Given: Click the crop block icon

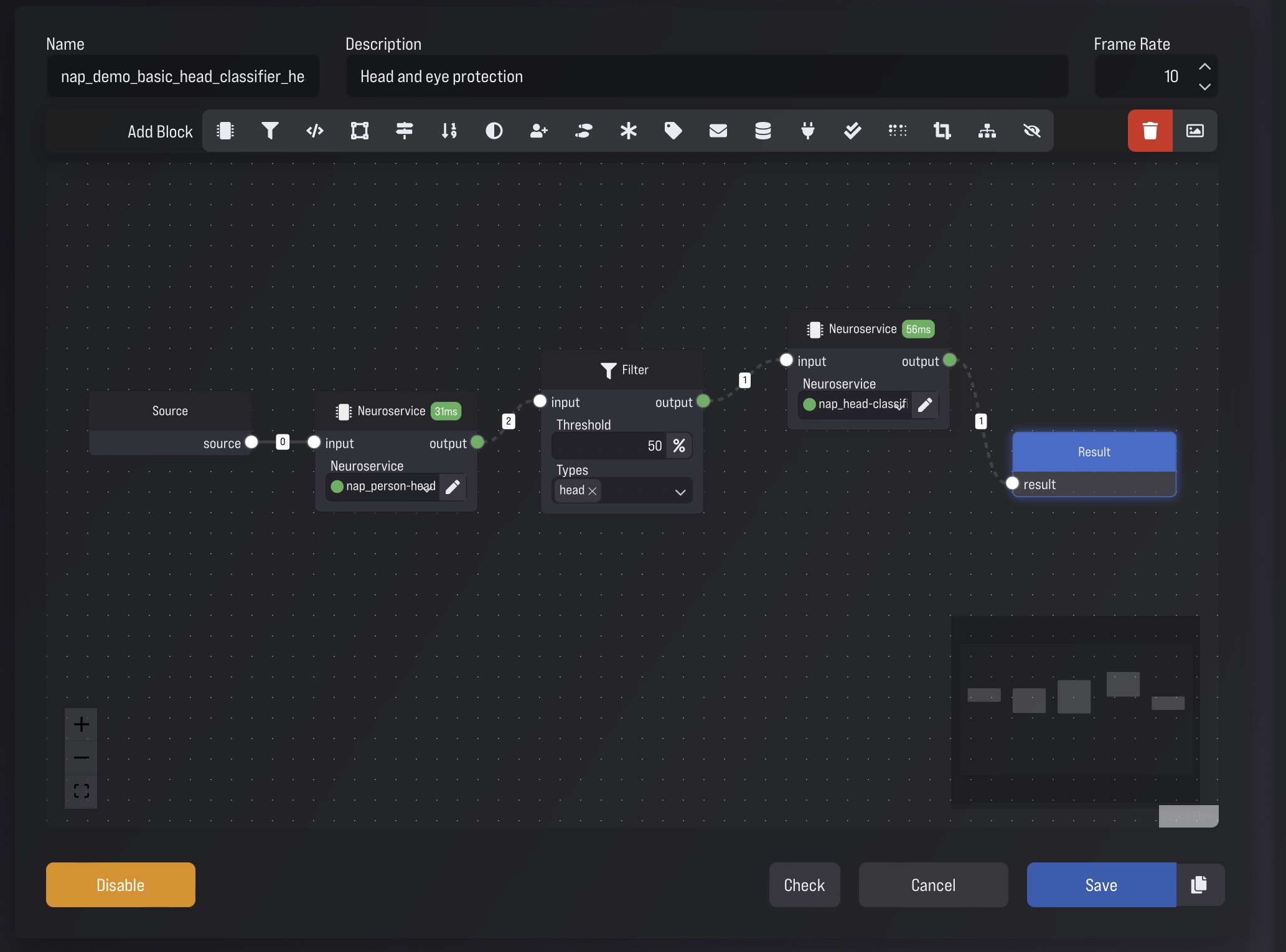Looking at the screenshot, I should pos(942,131).
